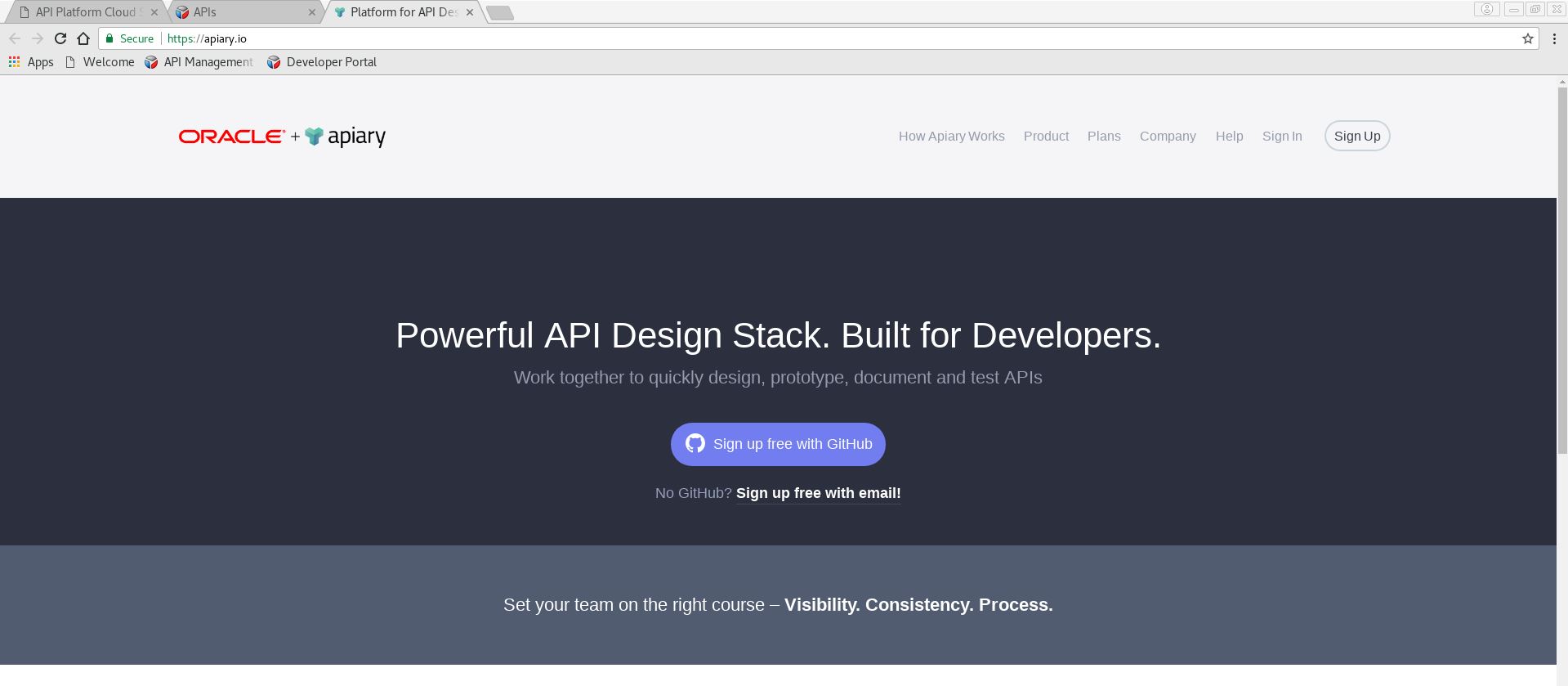Screen dimensions: 1568x686
Task: Click Sign up free with email link
Action: coord(818,493)
